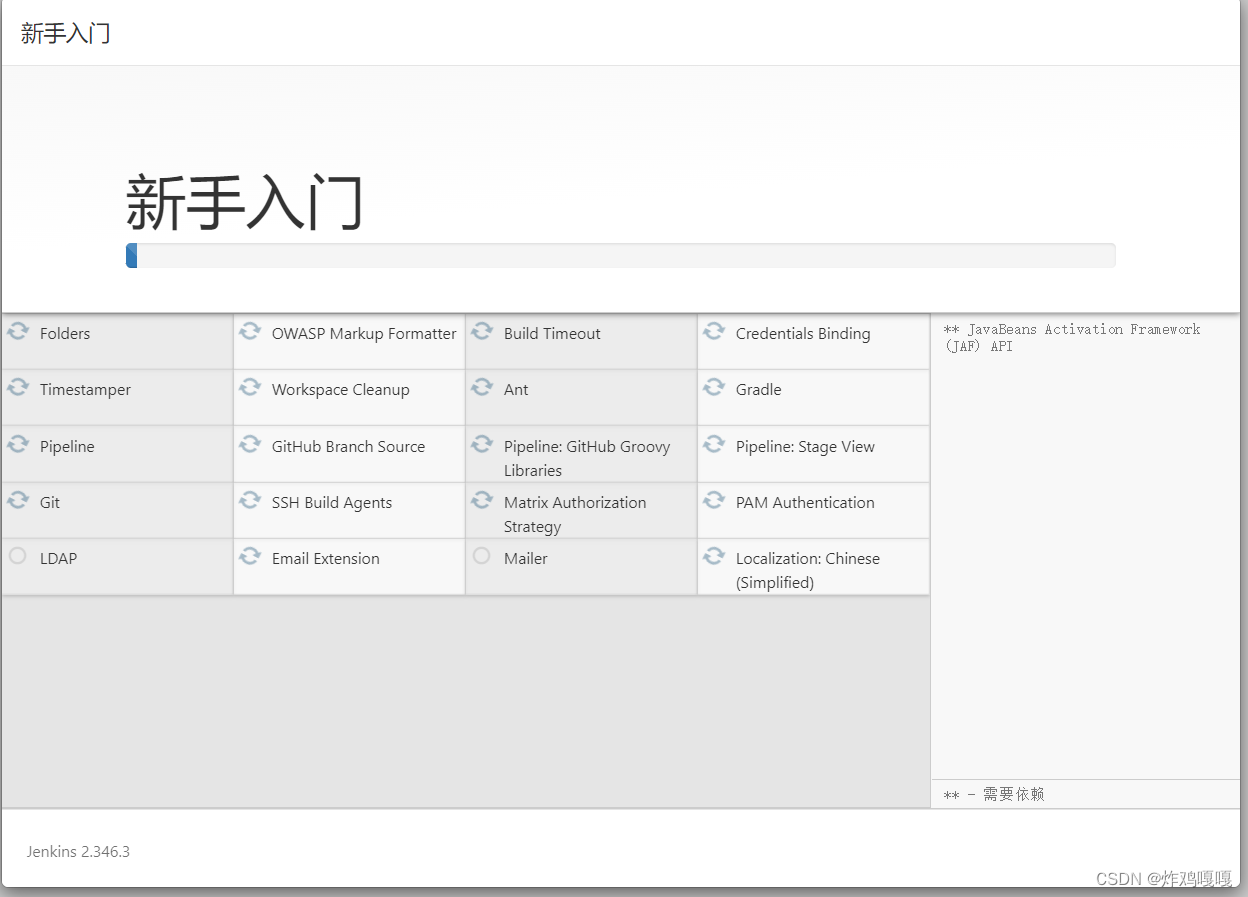Click the Pipeline plugin name
The width and height of the screenshot is (1248, 897).
coord(67,447)
